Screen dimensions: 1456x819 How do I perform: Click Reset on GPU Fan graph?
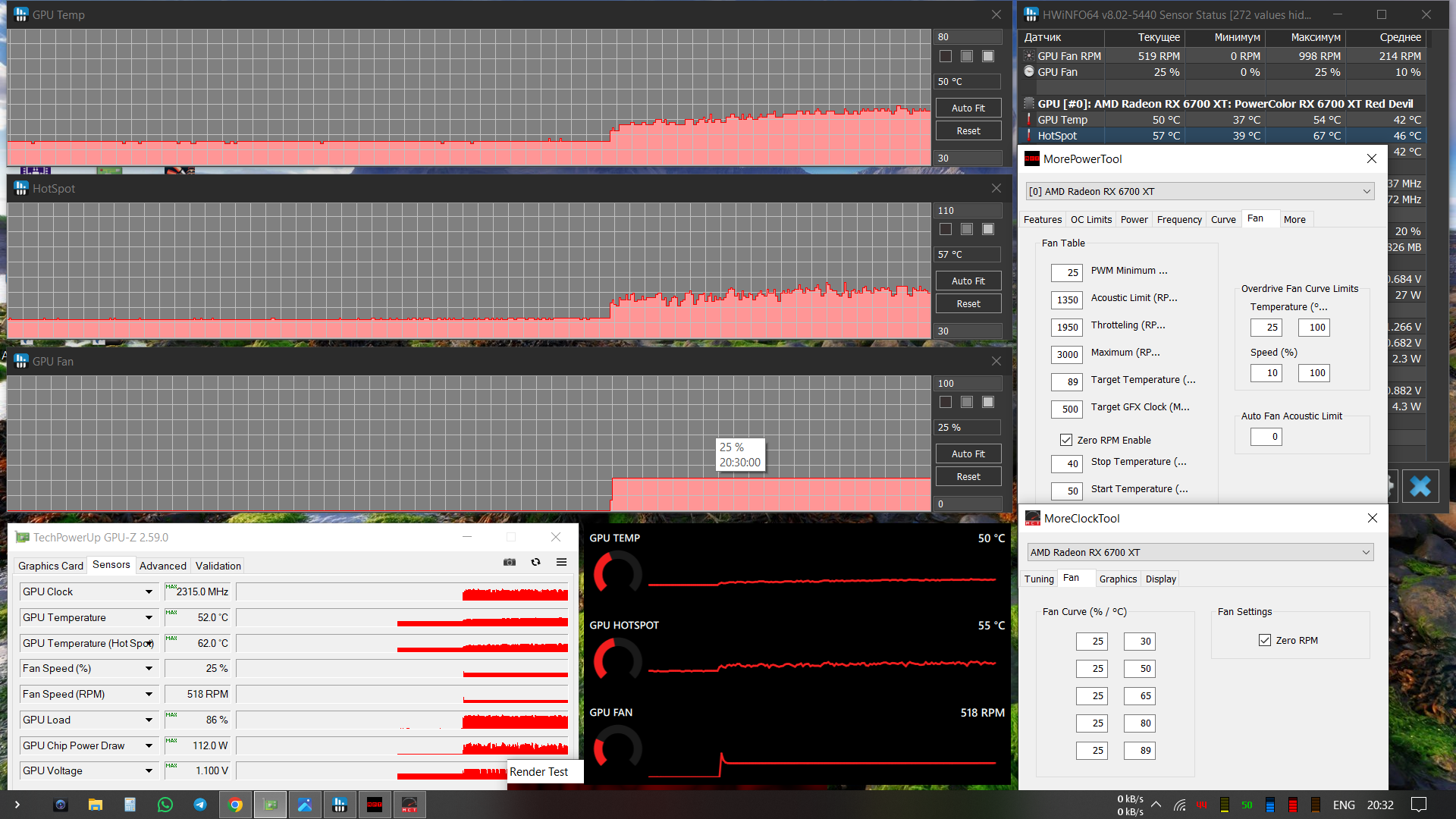(968, 476)
